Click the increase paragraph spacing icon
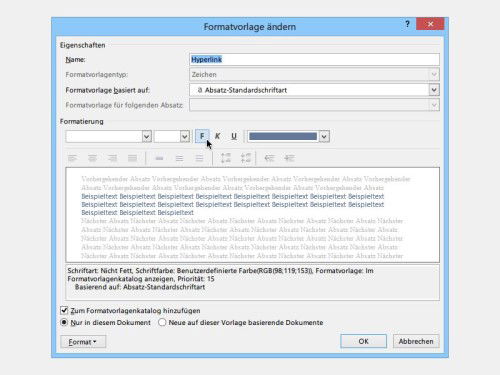Image resolution: width=500 pixels, height=375 pixels. click(x=226, y=158)
